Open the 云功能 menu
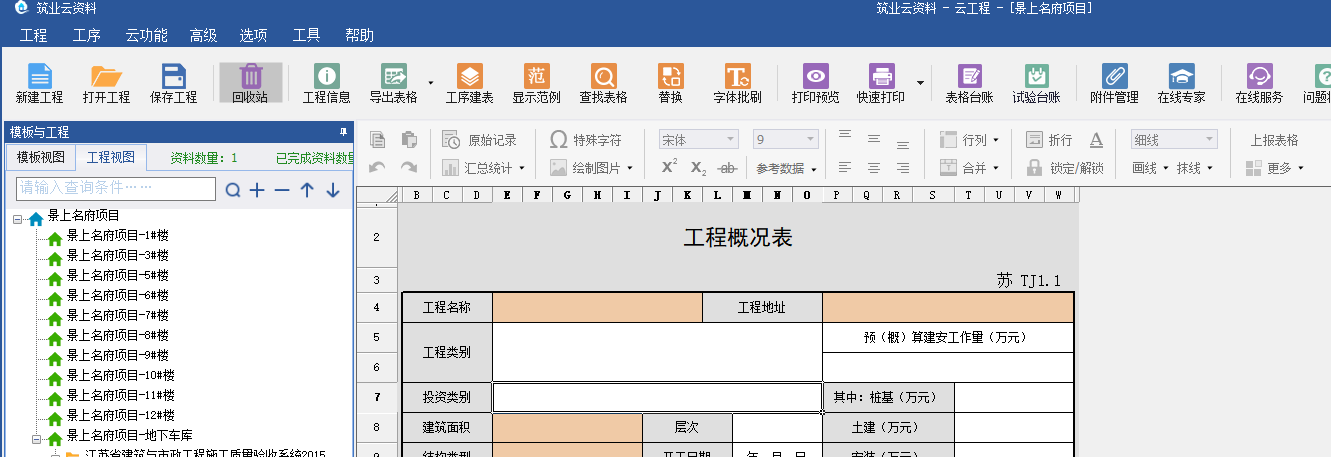 point(146,35)
